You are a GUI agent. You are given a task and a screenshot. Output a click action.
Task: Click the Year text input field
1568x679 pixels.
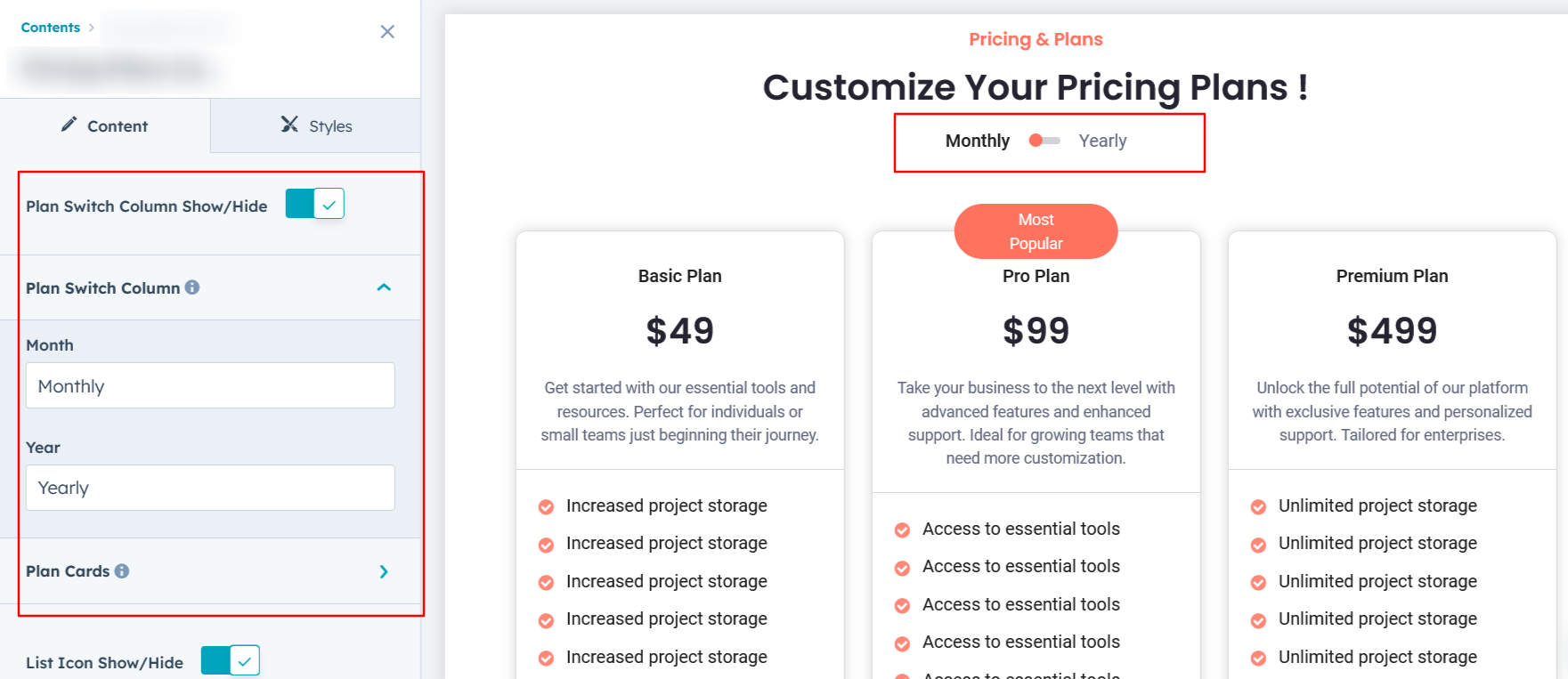click(210, 488)
